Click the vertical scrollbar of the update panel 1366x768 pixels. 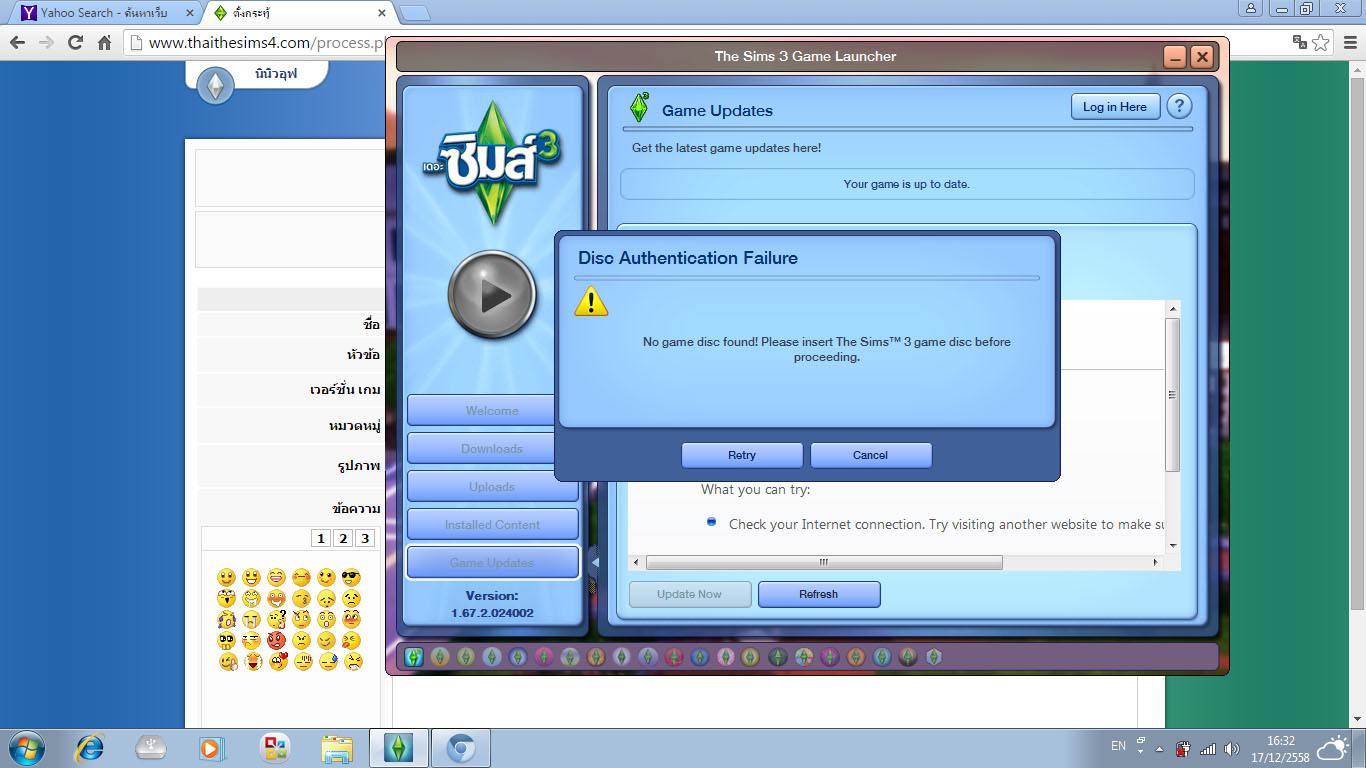click(1172, 394)
